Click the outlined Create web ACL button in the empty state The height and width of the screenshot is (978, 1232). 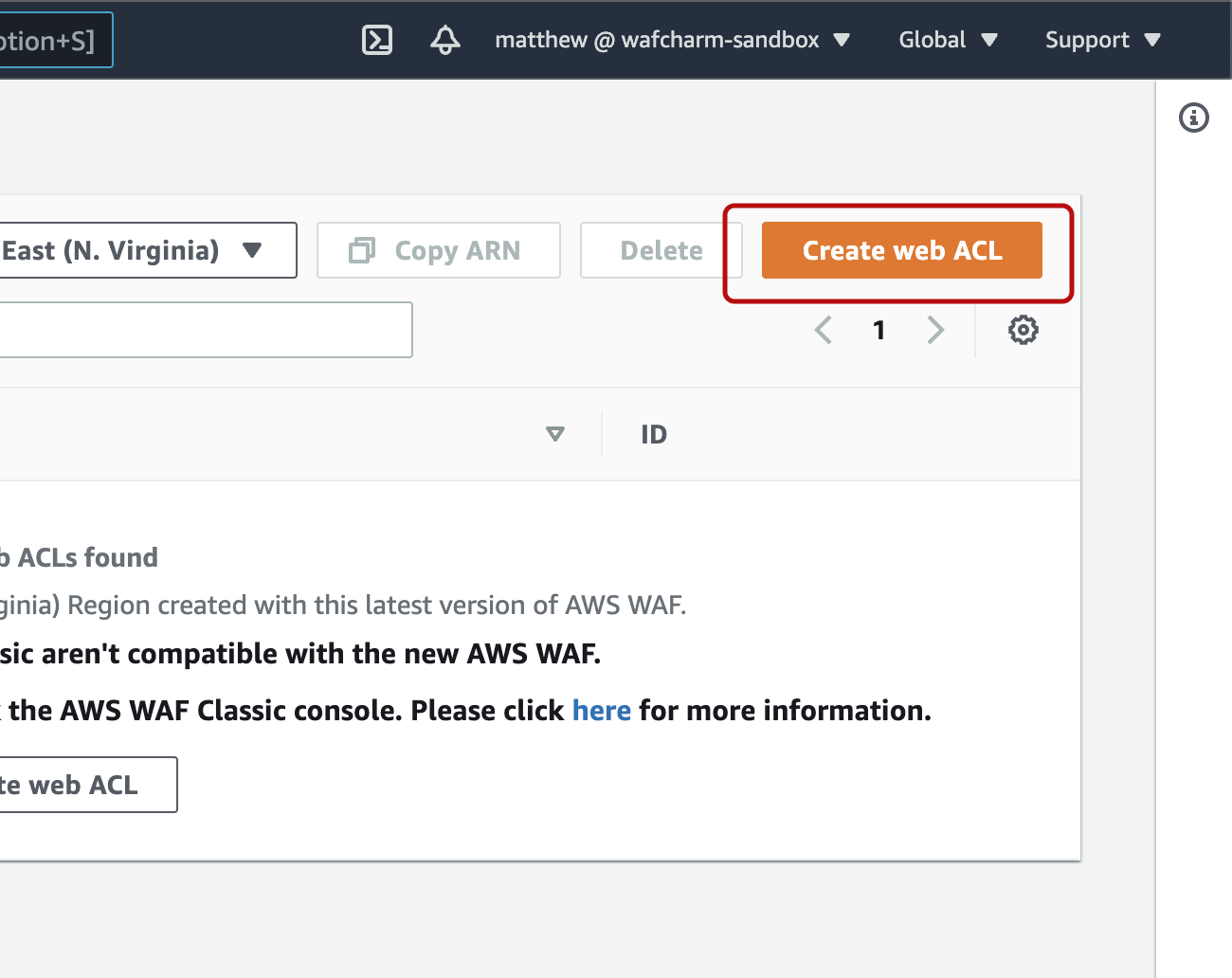88,785
